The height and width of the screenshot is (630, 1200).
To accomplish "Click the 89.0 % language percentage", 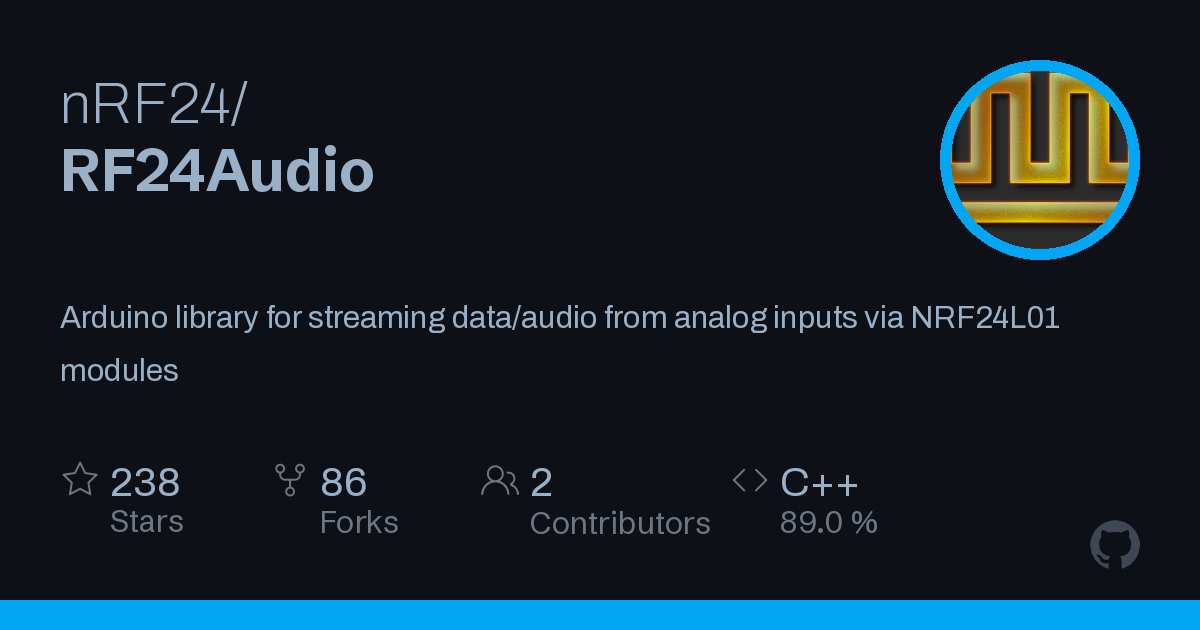I will (829, 522).
